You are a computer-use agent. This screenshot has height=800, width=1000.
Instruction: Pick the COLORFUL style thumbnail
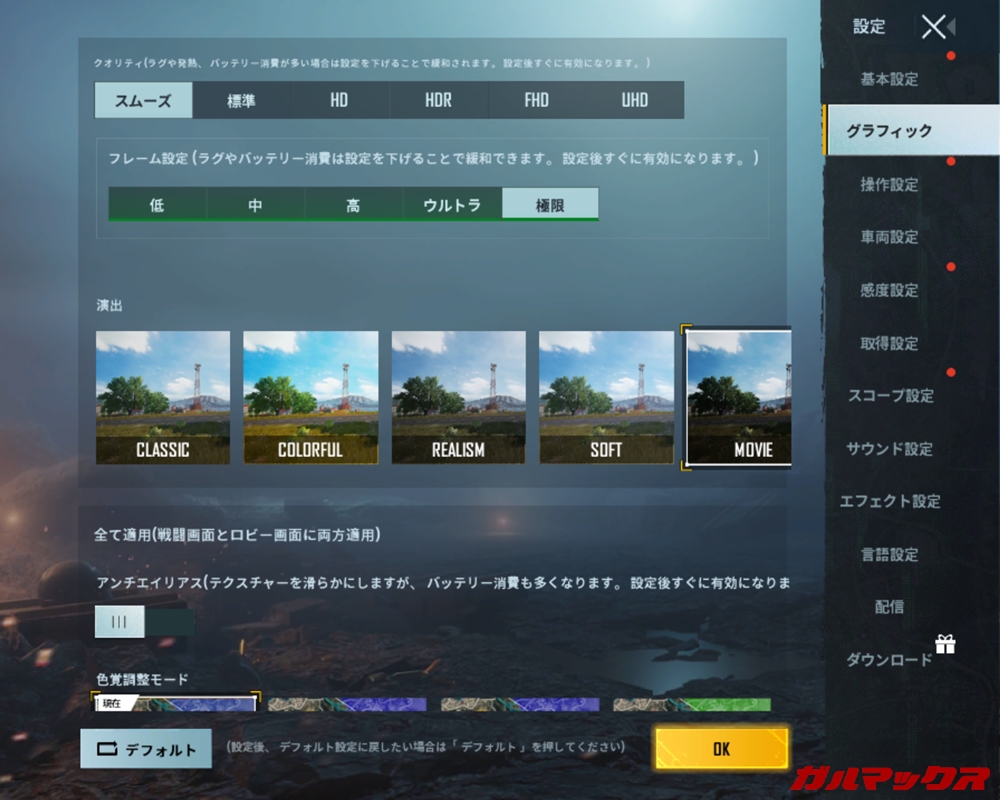[x=310, y=397]
